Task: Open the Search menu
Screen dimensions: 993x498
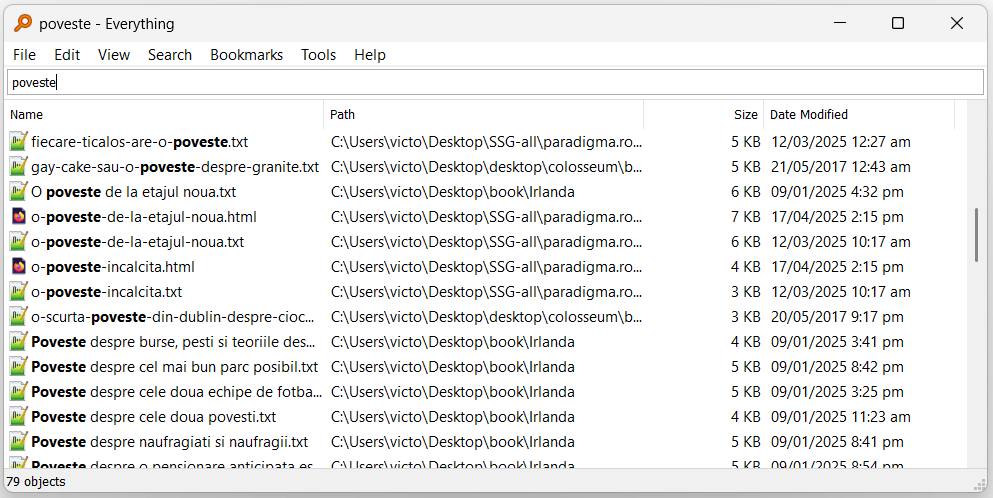Action: (170, 55)
